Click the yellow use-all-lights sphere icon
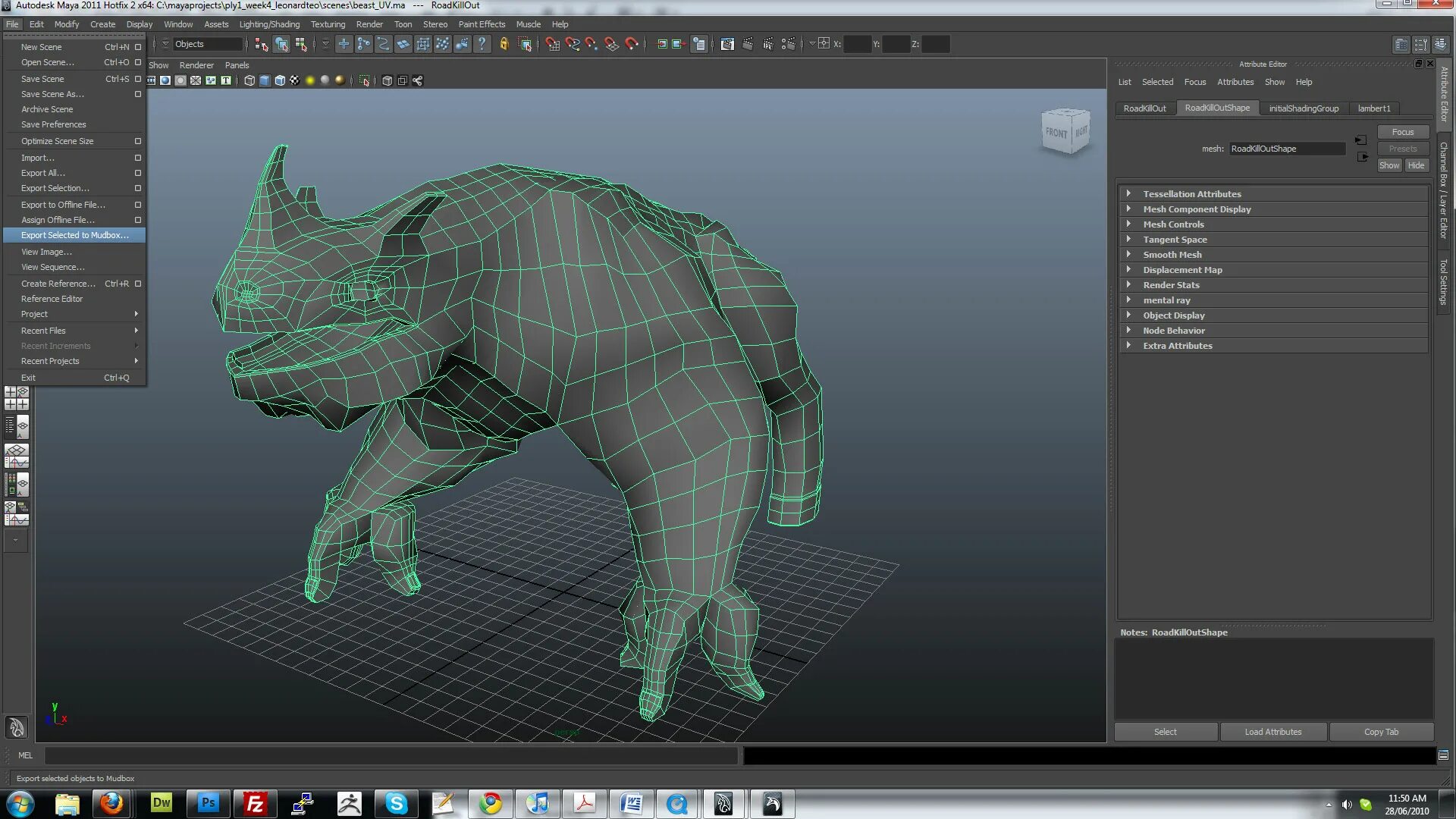1456x819 pixels. 309,80
